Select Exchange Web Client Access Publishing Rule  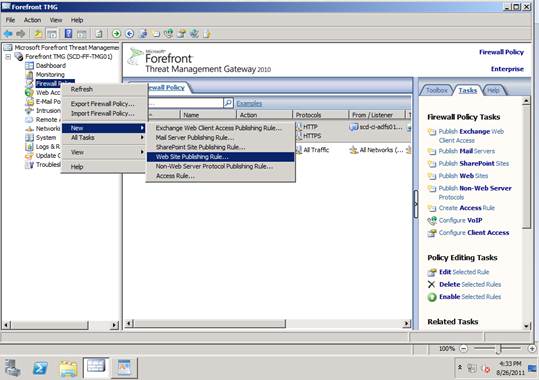(x=220, y=128)
